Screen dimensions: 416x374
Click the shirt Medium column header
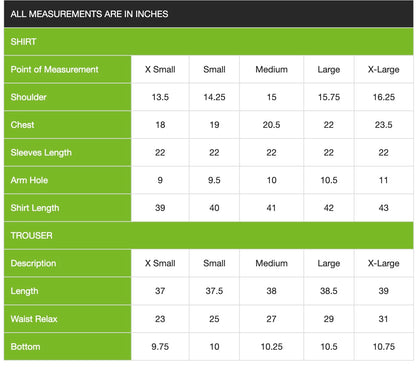[x=271, y=69]
